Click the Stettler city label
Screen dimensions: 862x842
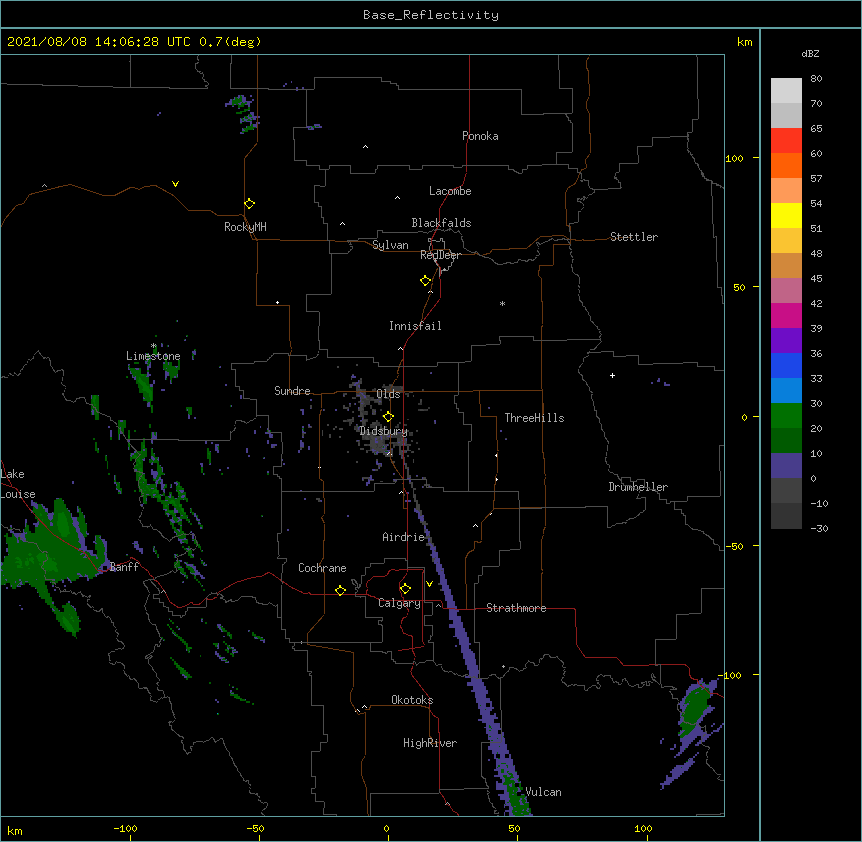pyautogui.click(x=633, y=237)
